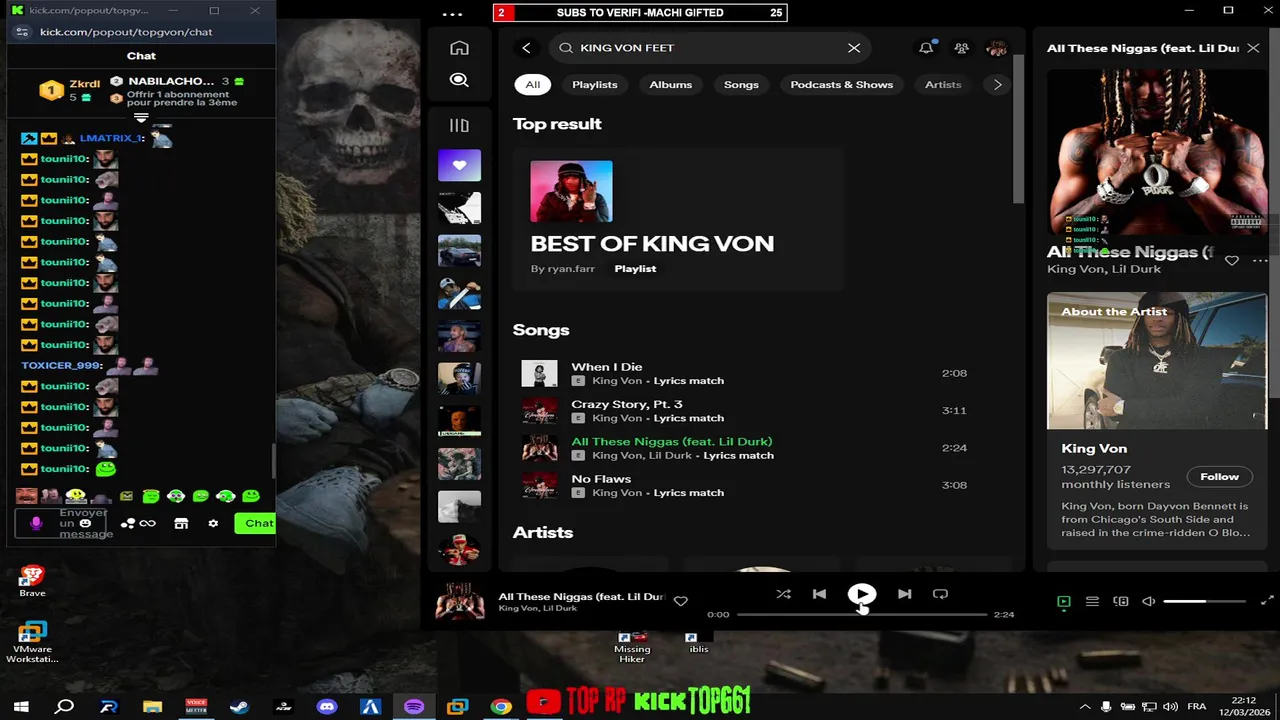
Task: Open emoji picker in Kick chat input
Action: (85, 523)
